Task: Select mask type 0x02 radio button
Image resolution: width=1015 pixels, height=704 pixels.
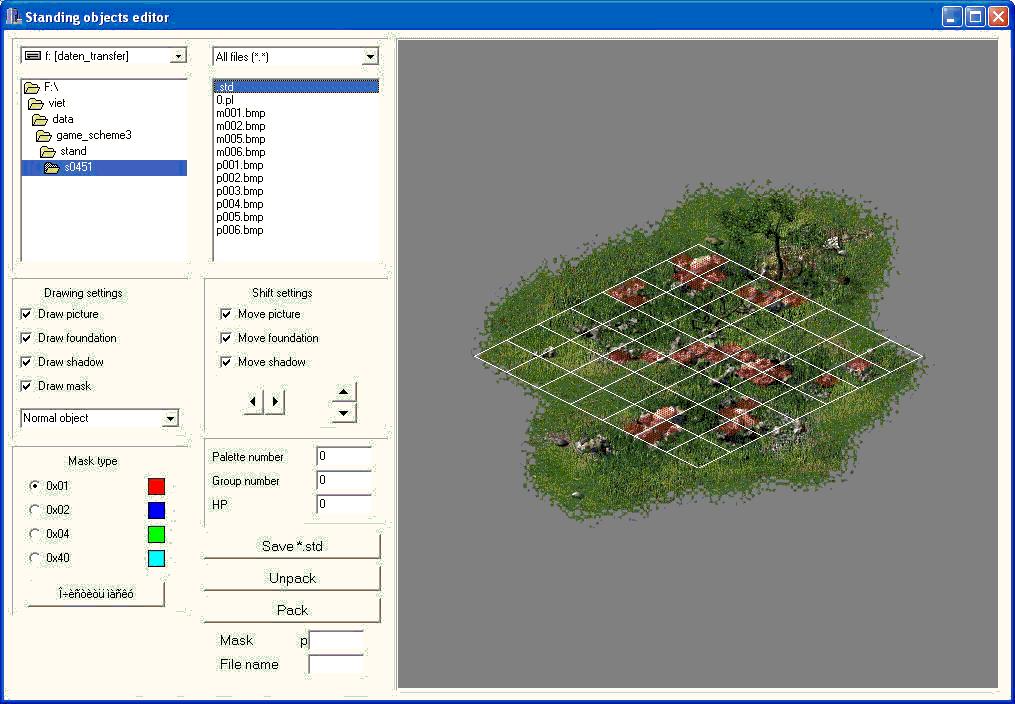Action: click(35, 510)
